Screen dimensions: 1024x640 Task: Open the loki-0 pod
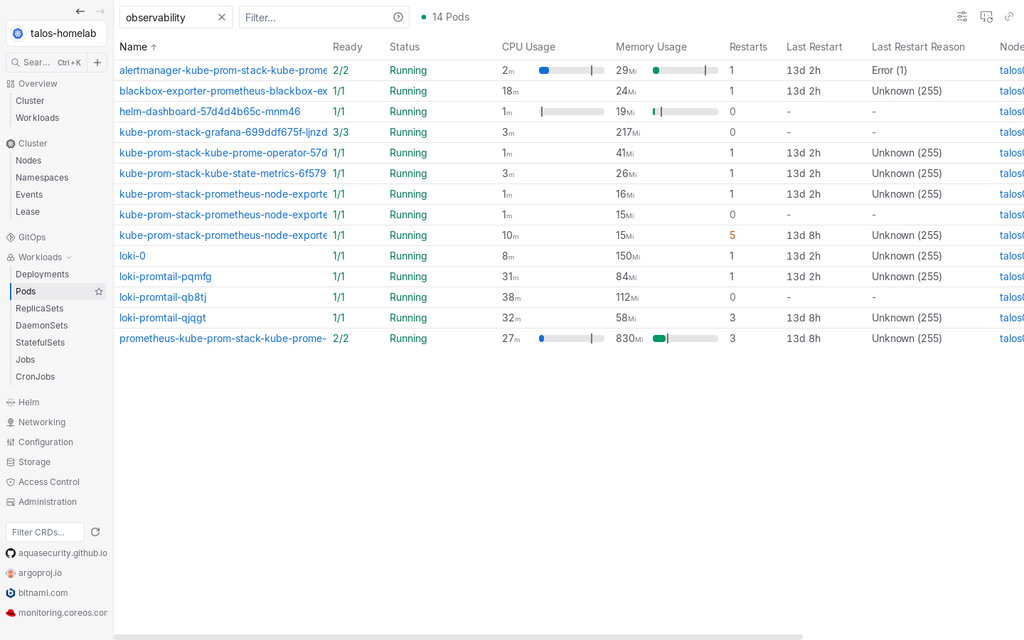133,256
